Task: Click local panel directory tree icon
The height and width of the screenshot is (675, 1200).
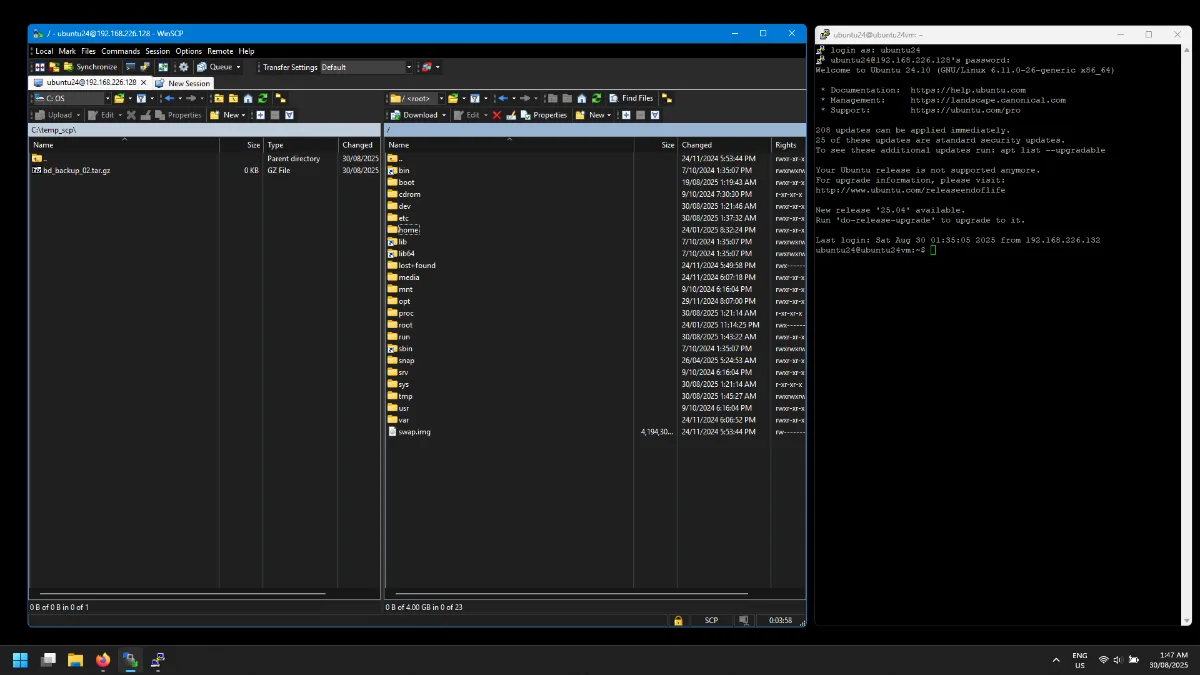Action: (280, 98)
